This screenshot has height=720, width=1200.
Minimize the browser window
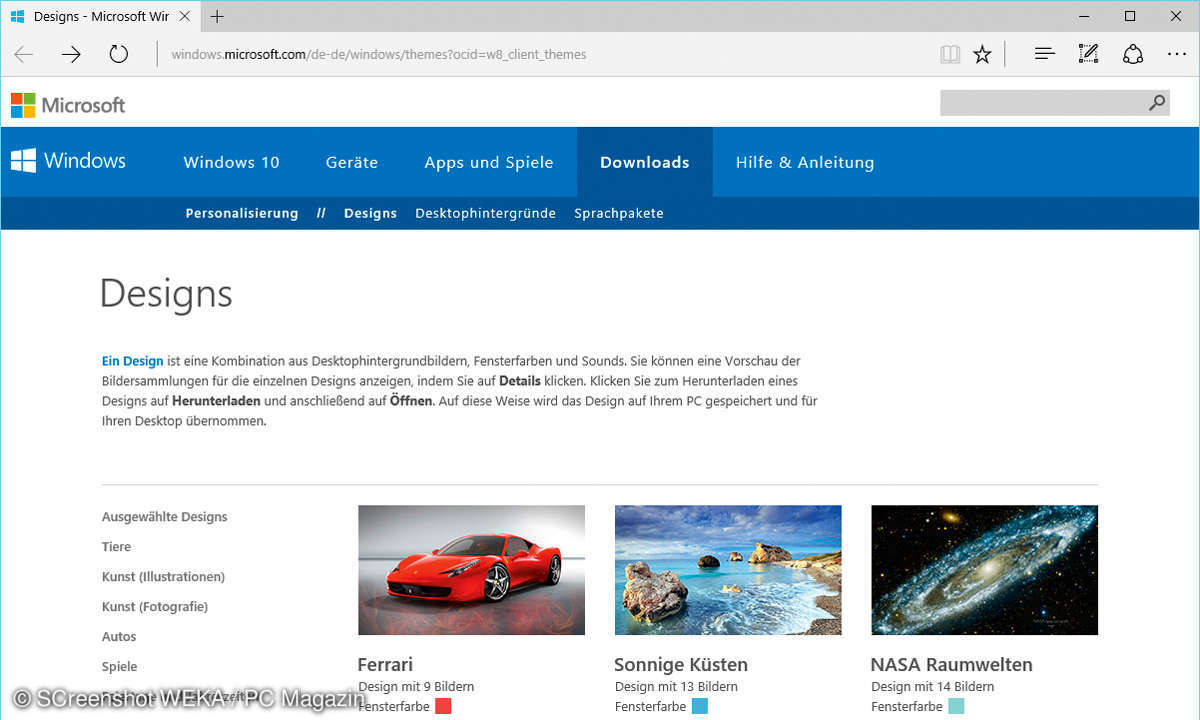coord(1084,16)
